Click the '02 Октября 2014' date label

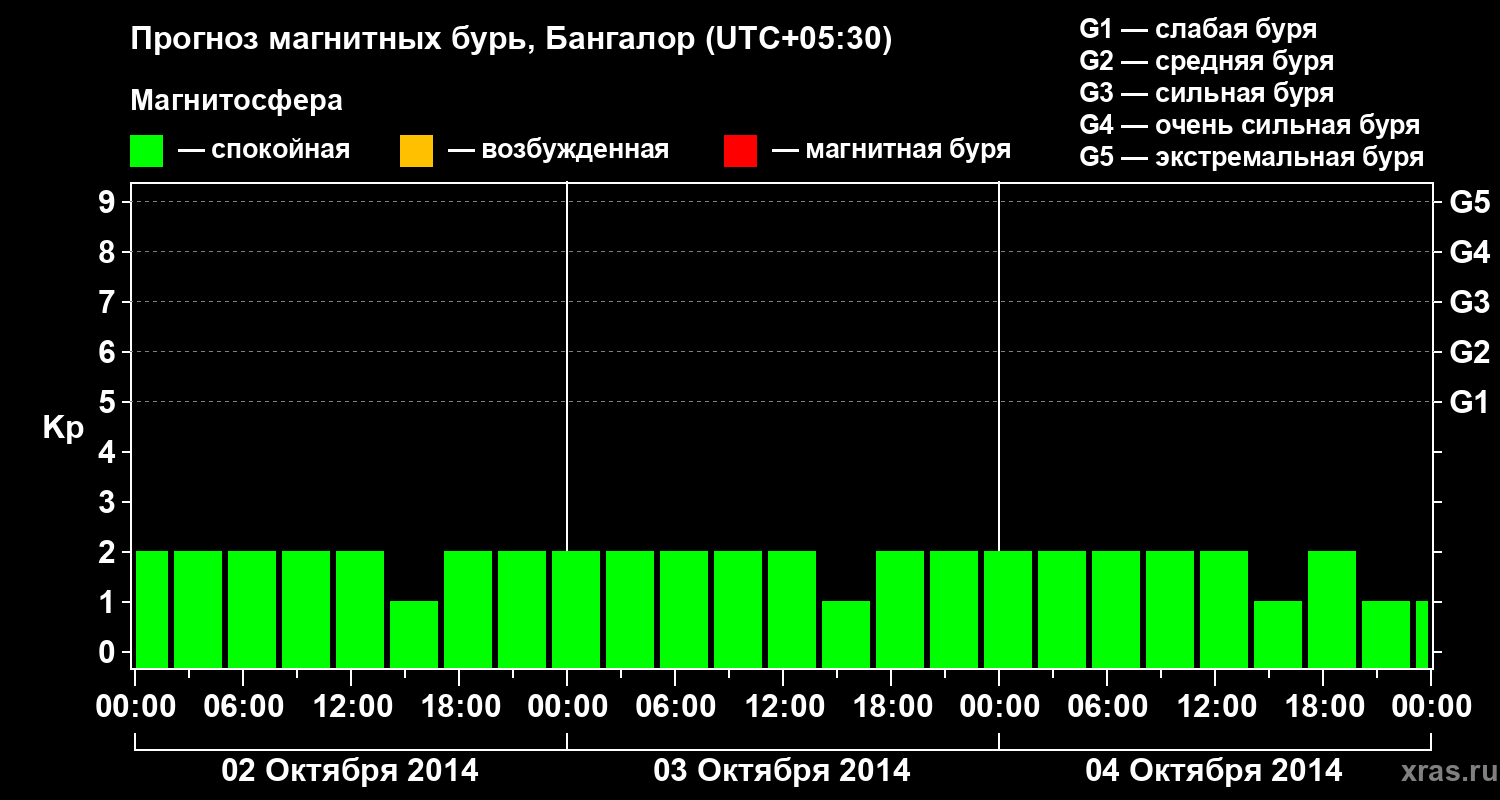350,770
